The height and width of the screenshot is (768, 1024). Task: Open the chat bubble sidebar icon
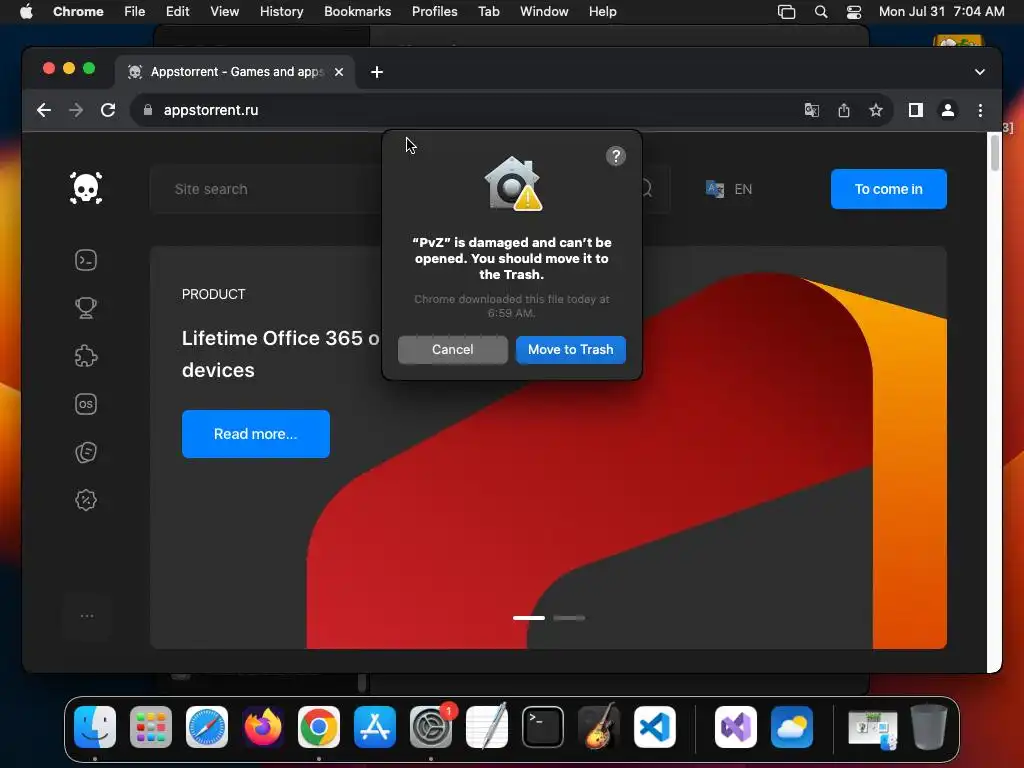pyautogui.click(x=86, y=452)
